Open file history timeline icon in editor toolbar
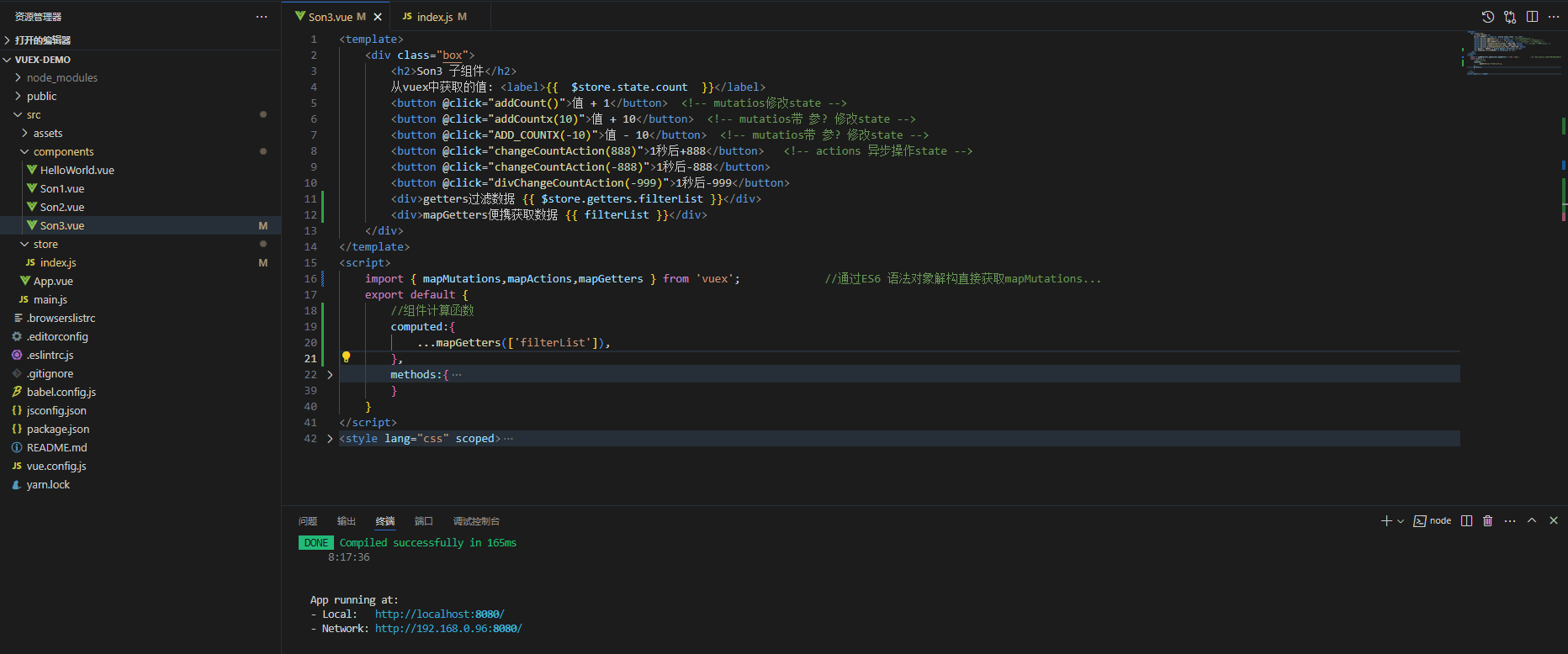Screen dimensions: 1568x654 pyautogui.click(x=1487, y=17)
